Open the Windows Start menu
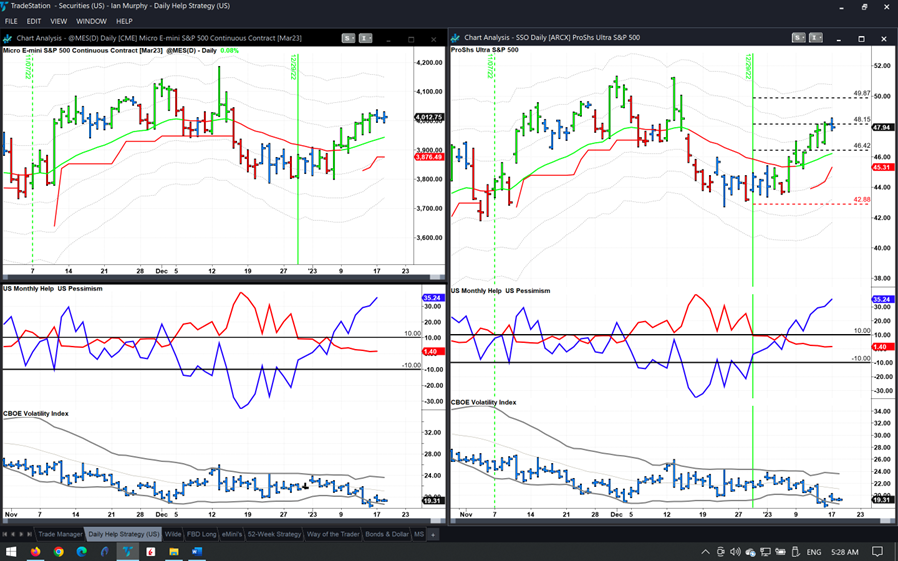 (11, 552)
